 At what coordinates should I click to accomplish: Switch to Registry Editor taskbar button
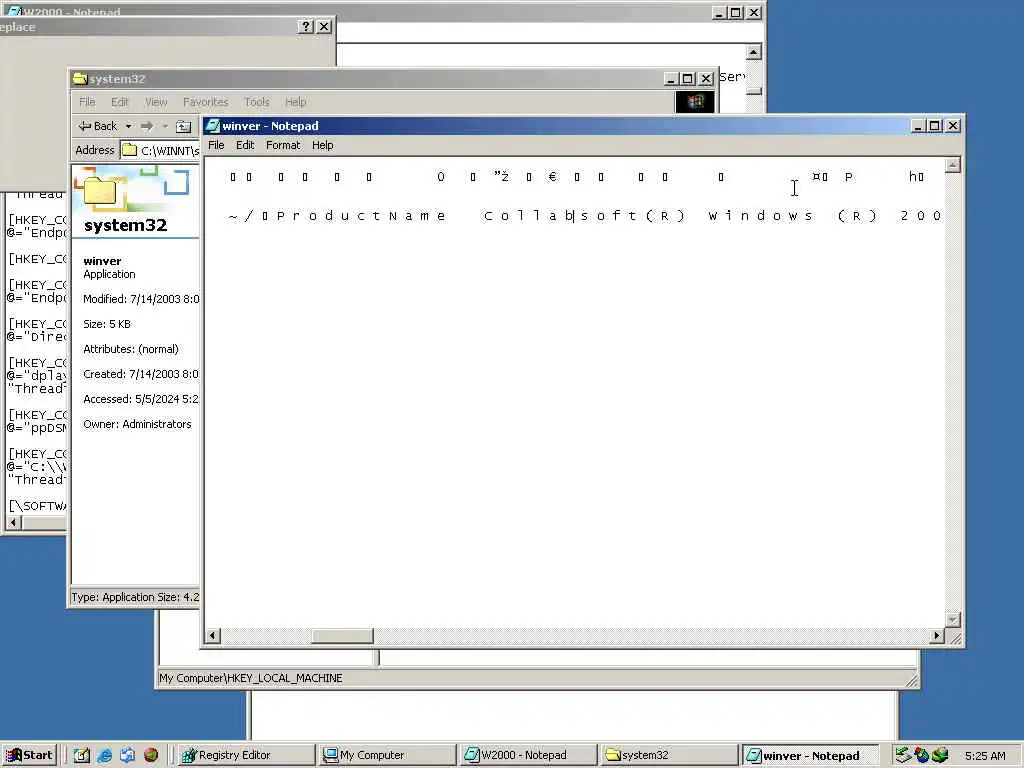[x=246, y=755]
